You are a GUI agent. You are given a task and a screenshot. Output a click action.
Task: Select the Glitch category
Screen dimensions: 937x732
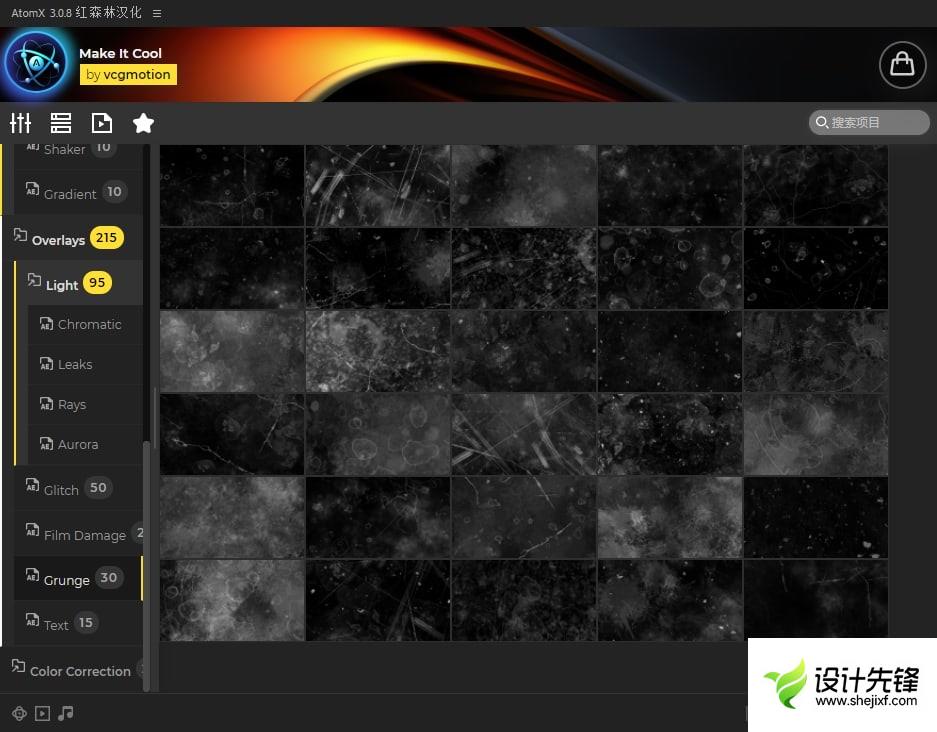tap(61, 489)
